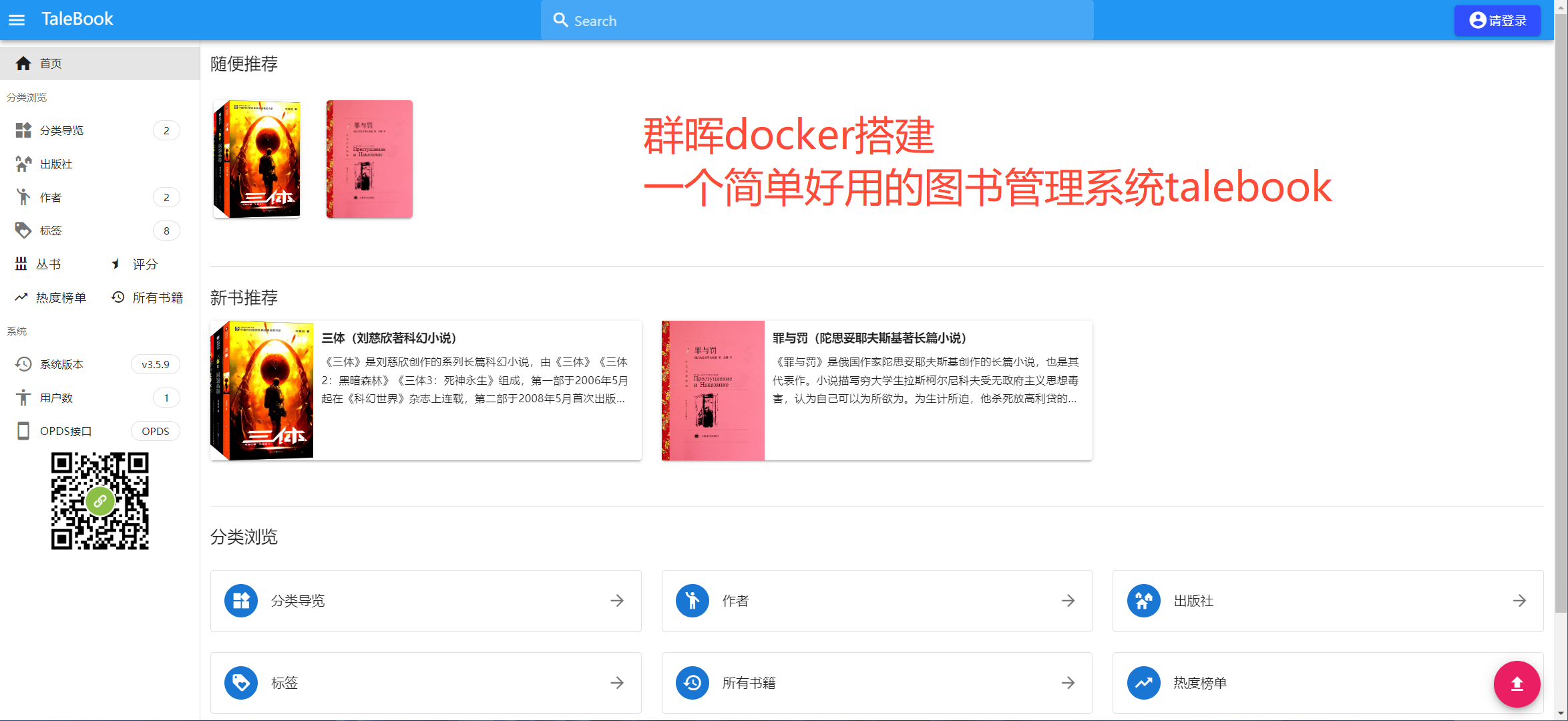Open 作者 in the sidebar

tap(100, 197)
